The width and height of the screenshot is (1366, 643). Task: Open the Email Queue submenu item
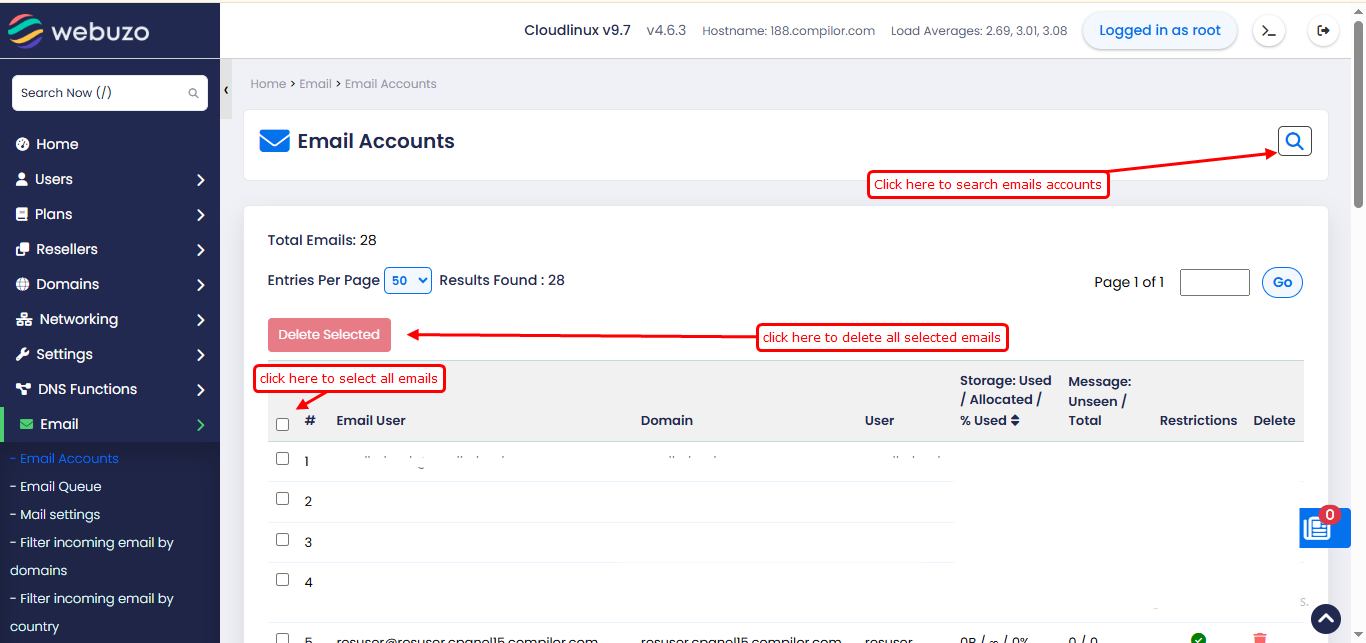[x=60, y=487]
